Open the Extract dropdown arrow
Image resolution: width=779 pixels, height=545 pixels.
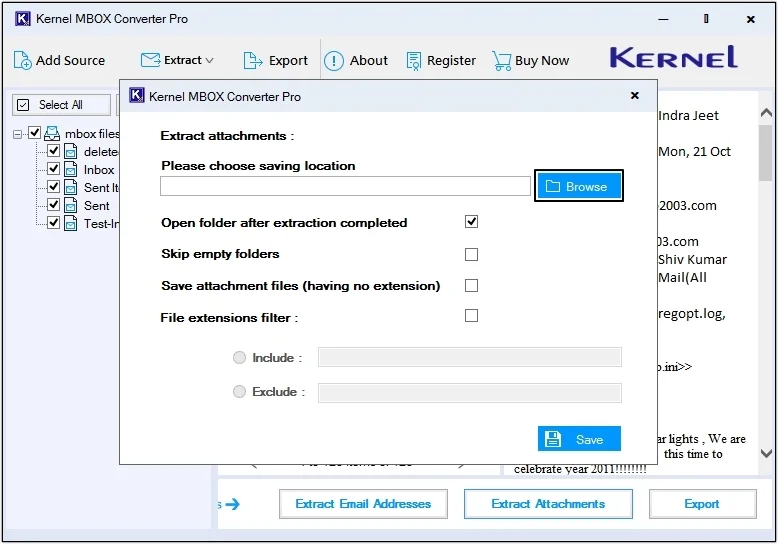[210, 61]
